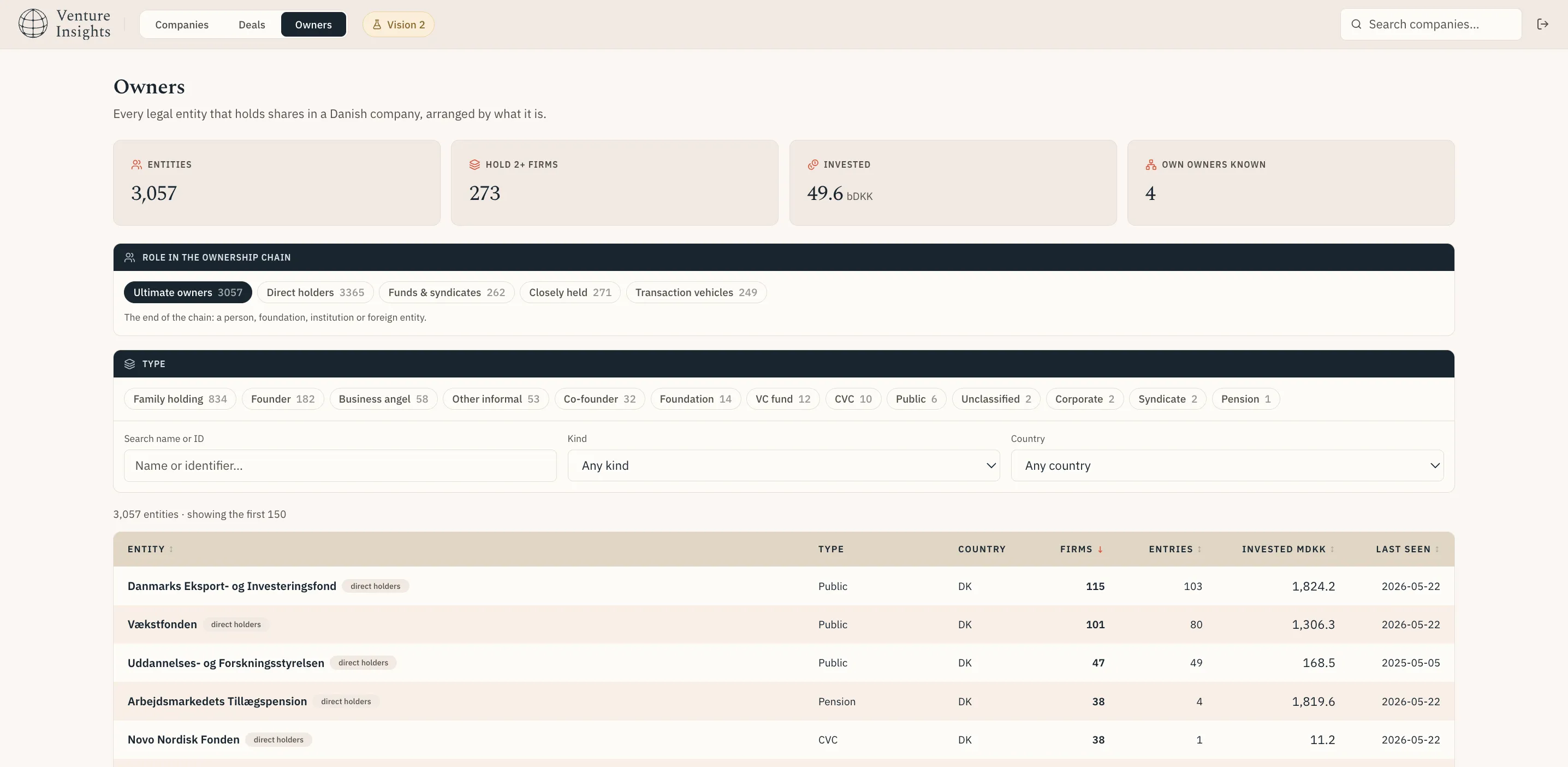Click direct holders badge beside Arbejdsmarkedets Tillægspension
This screenshot has width=1568, height=767.
tap(346, 701)
